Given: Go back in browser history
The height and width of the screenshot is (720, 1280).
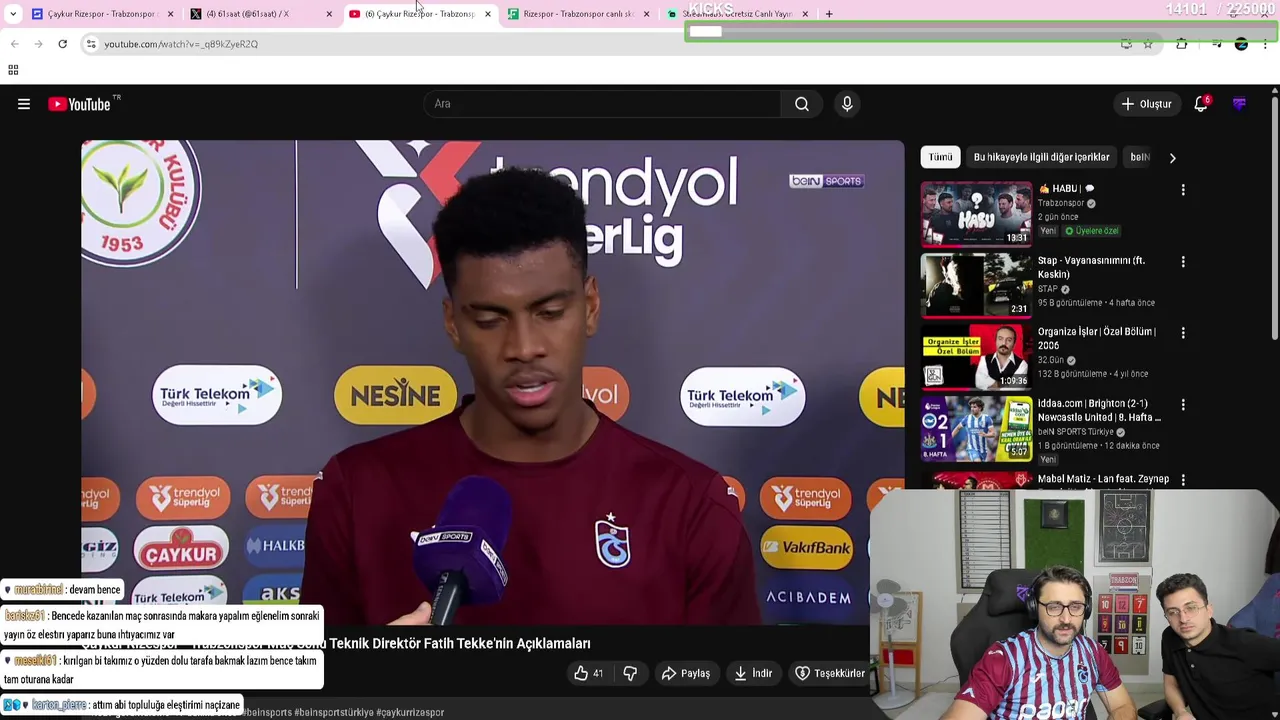Looking at the screenshot, I should tap(14, 44).
